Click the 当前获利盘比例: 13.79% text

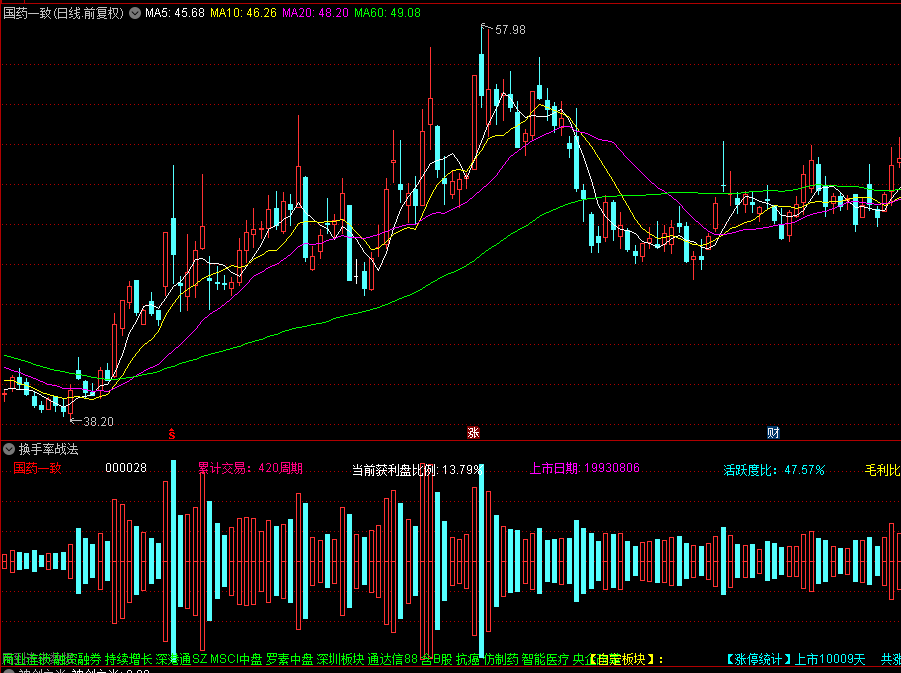coord(417,470)
